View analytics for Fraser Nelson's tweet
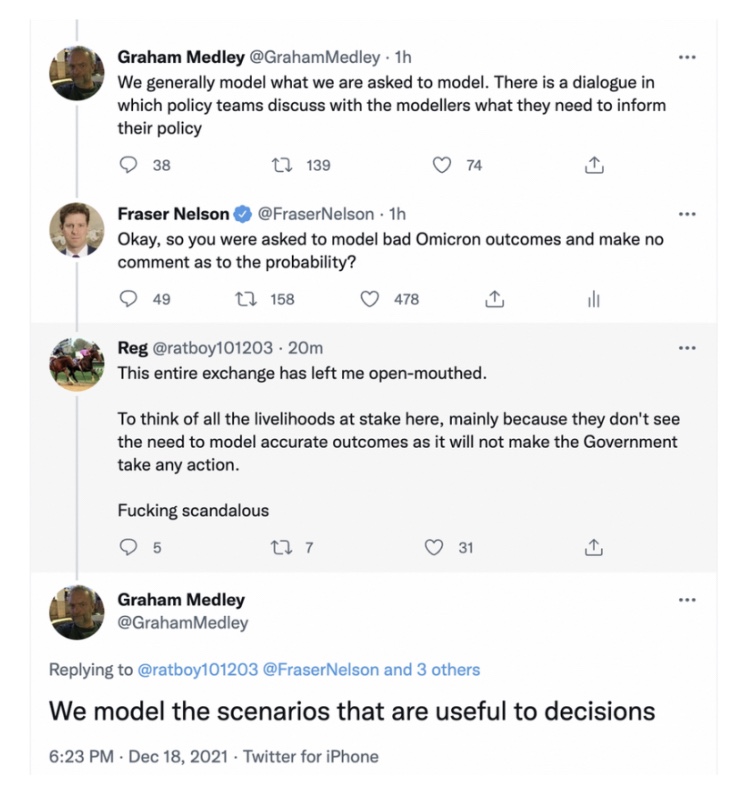 tap(592, 299)
